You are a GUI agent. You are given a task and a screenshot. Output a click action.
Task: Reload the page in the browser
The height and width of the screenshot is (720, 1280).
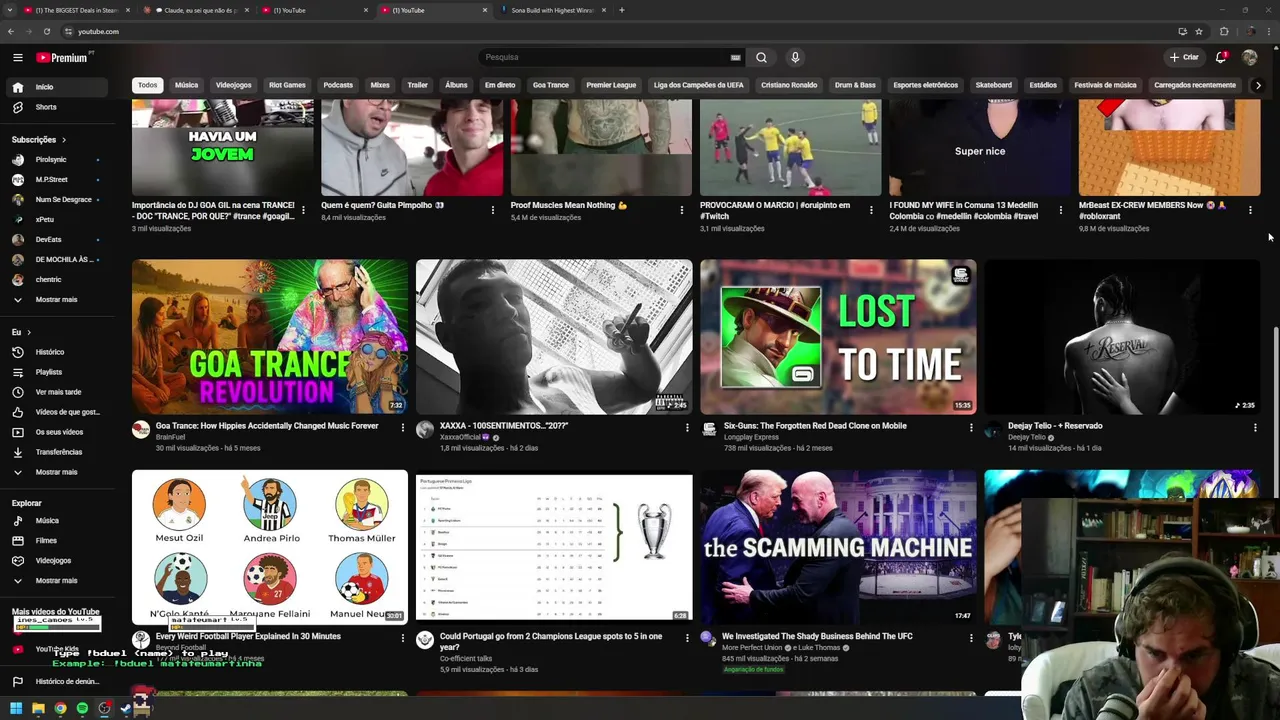click(46, 31)
